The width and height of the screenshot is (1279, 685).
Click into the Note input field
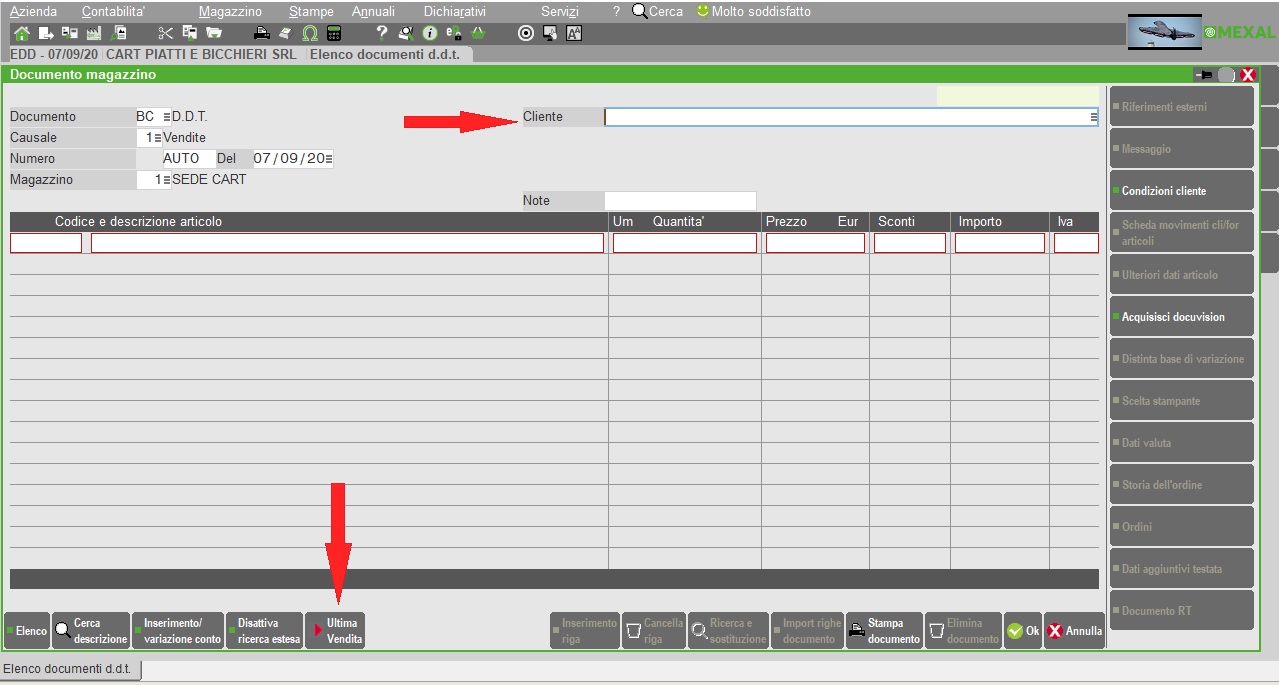click(680, 201)
